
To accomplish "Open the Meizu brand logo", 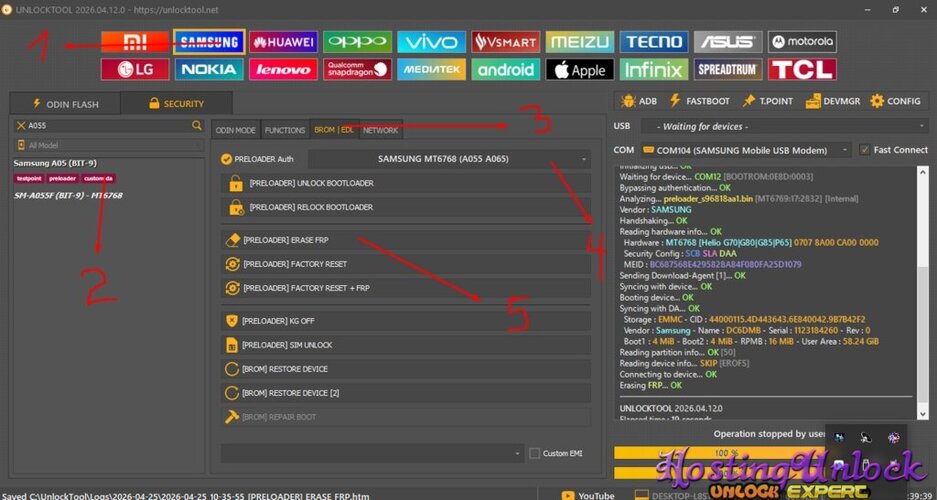I will pyautogui.click(x=580, y=42).
